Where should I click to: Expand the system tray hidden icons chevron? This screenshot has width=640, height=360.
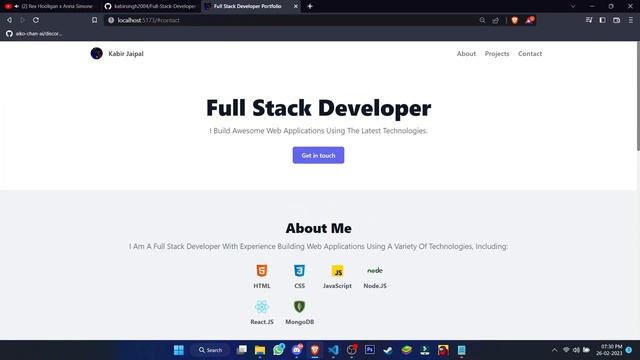pyautogui.click(x=554, y=350)
